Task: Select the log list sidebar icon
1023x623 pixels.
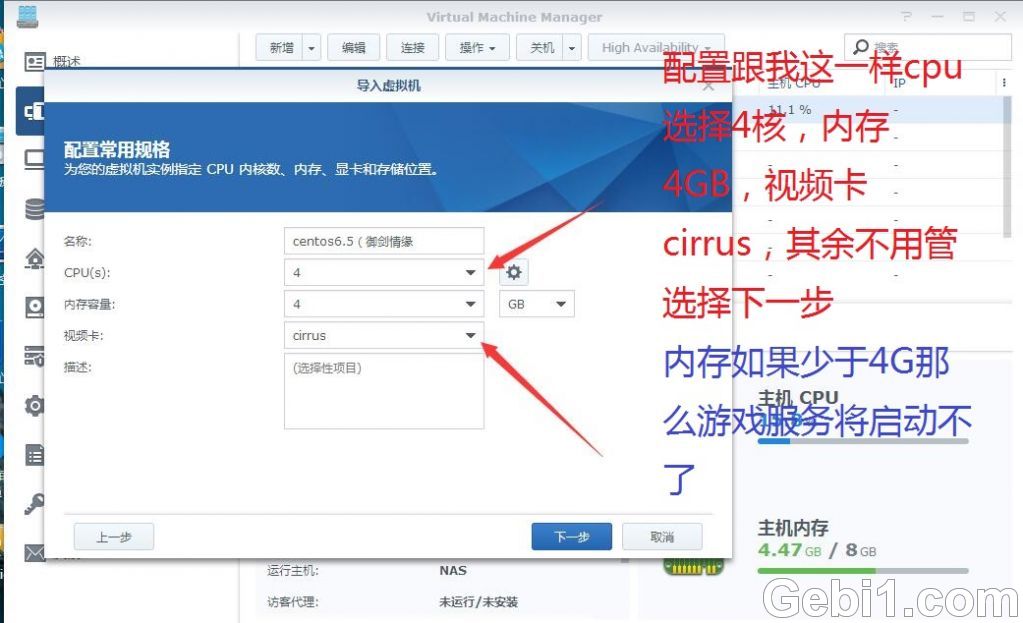Action: 35,454
